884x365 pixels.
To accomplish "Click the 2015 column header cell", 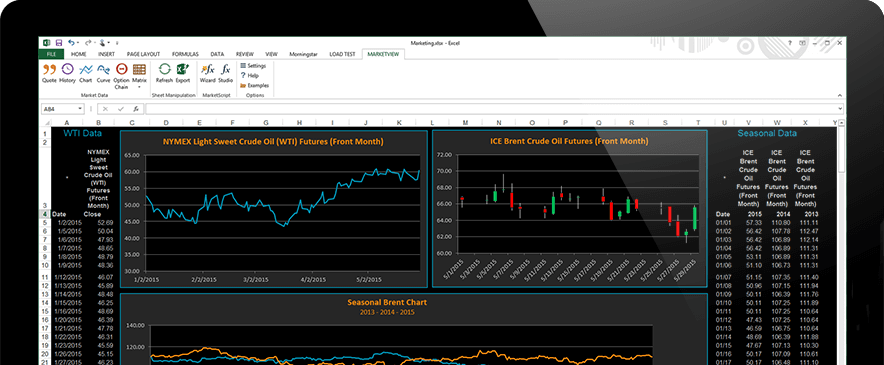I will 754,214.
